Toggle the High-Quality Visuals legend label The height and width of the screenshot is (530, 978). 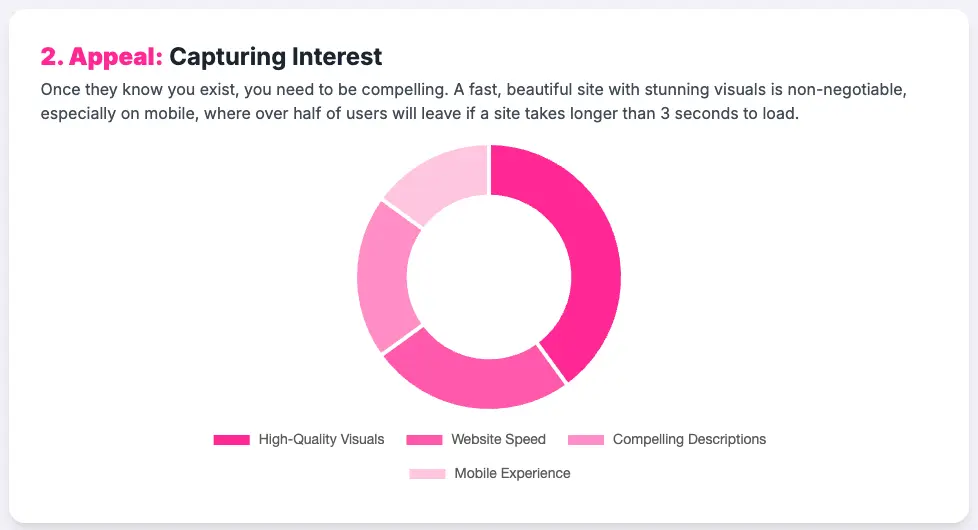(321, 440)
